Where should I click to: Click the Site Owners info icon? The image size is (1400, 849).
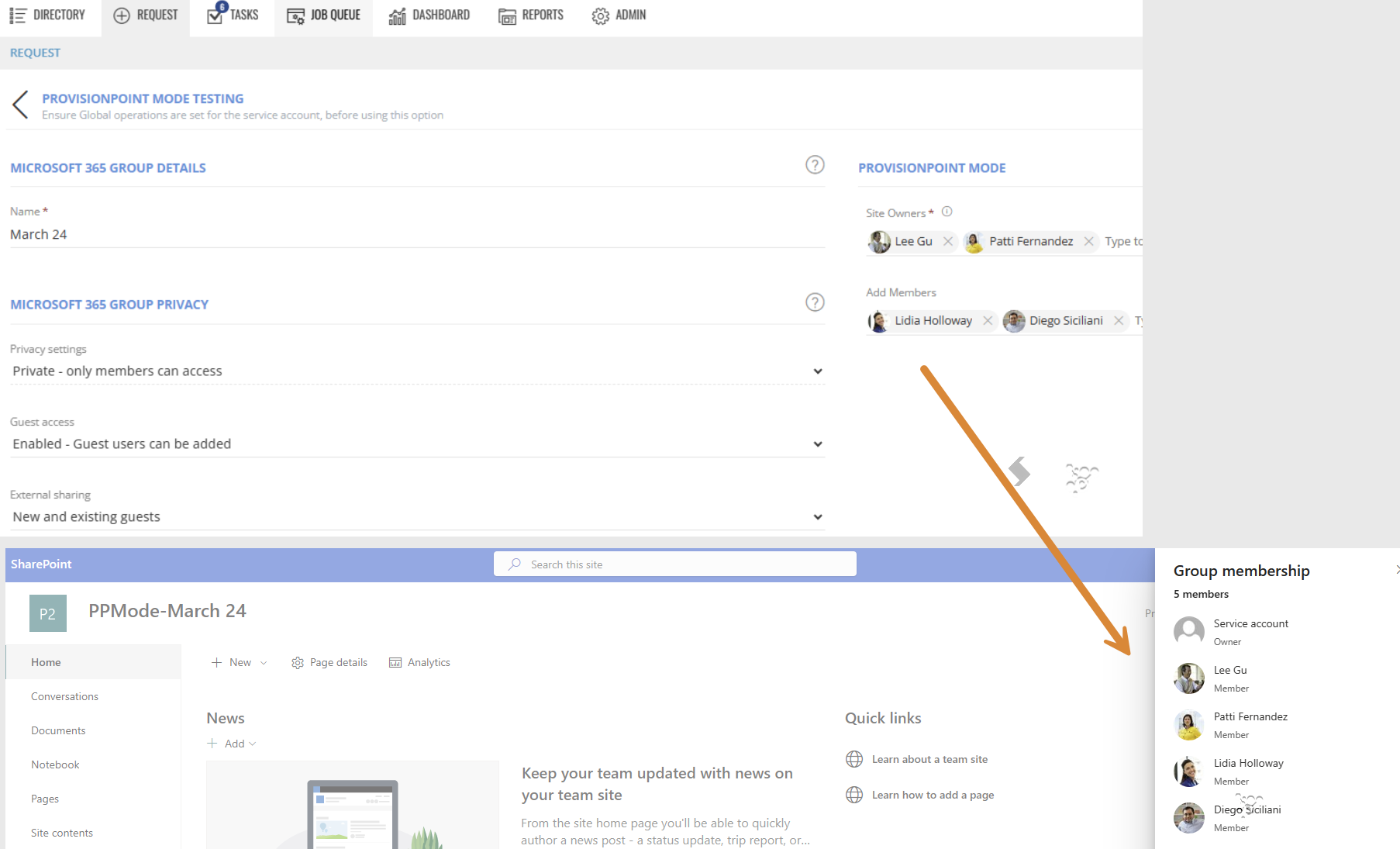coord(947,212)
